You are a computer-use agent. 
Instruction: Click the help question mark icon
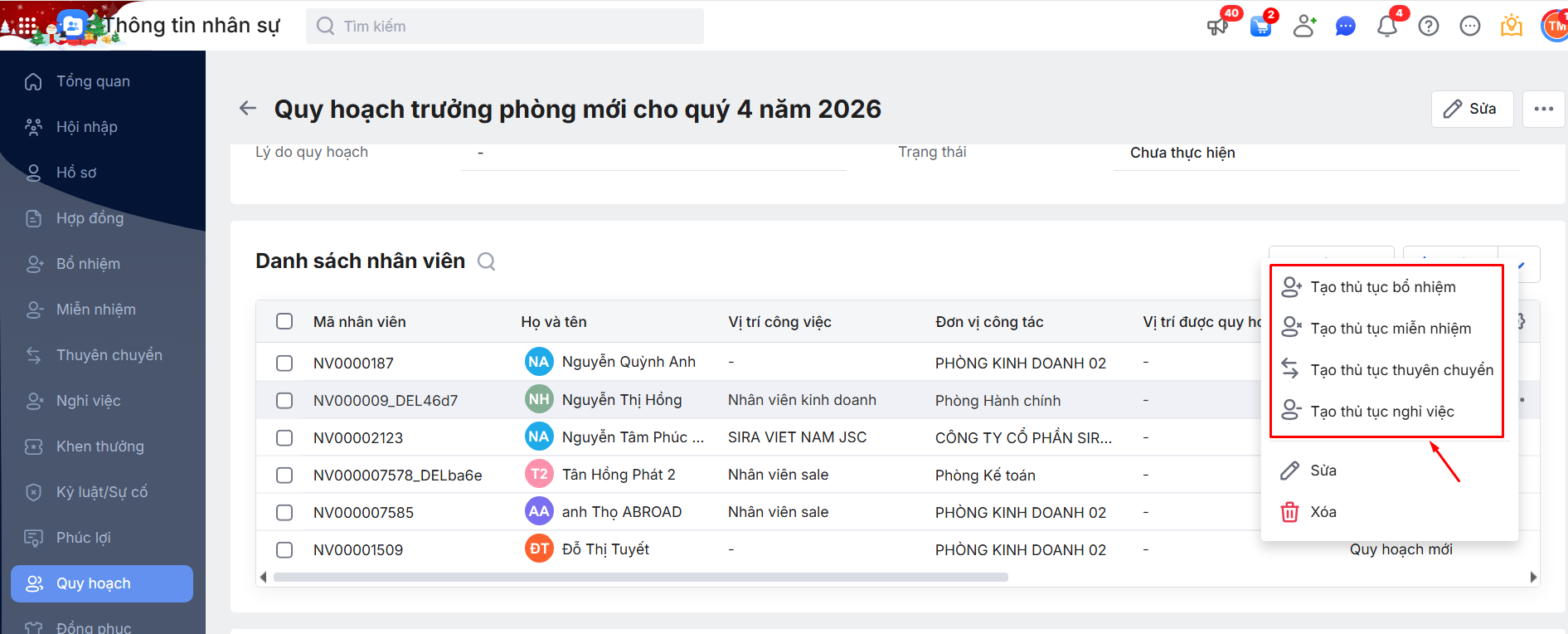[x=1428, y=27]
